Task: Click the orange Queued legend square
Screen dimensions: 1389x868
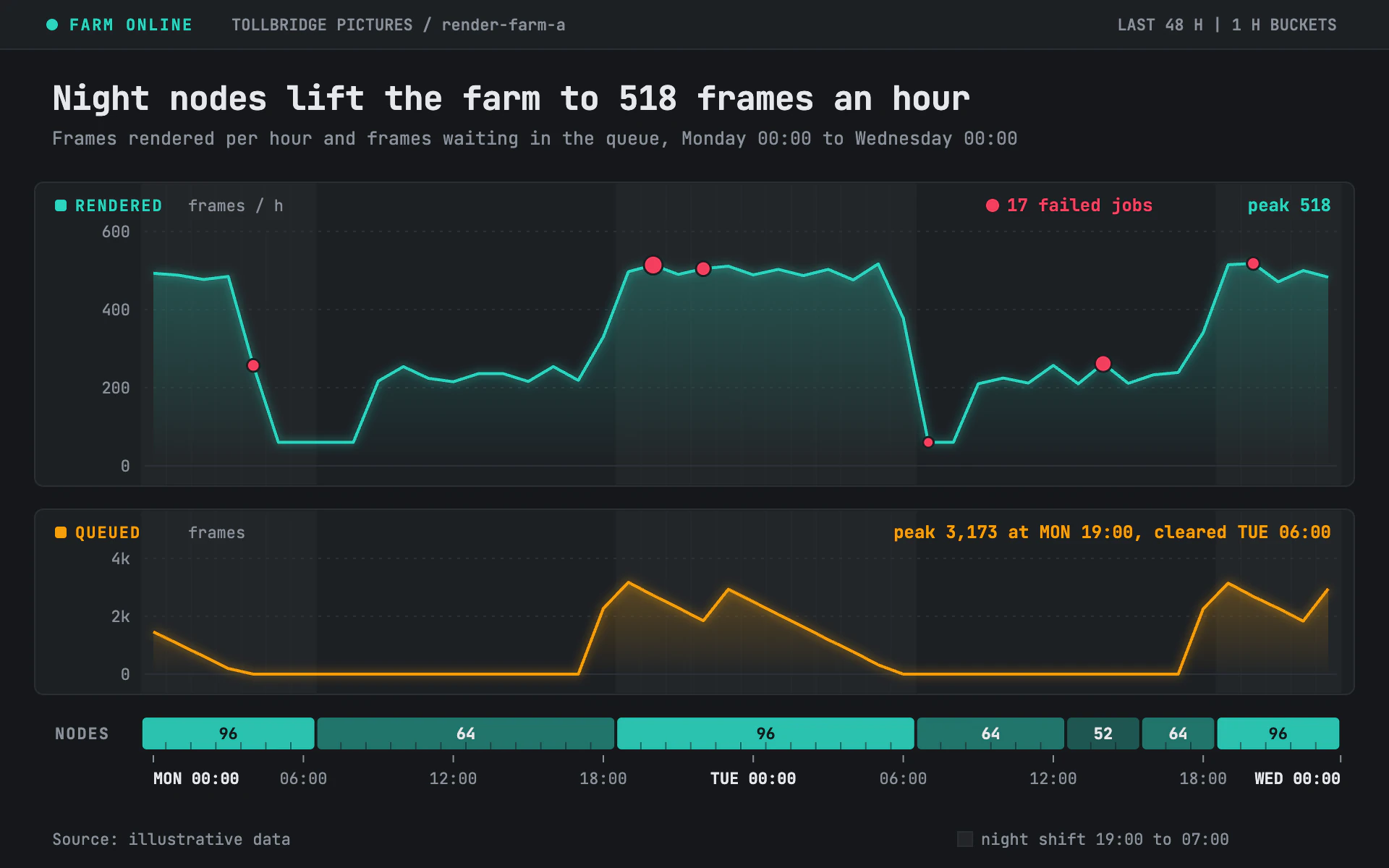Action: (61, 532)
